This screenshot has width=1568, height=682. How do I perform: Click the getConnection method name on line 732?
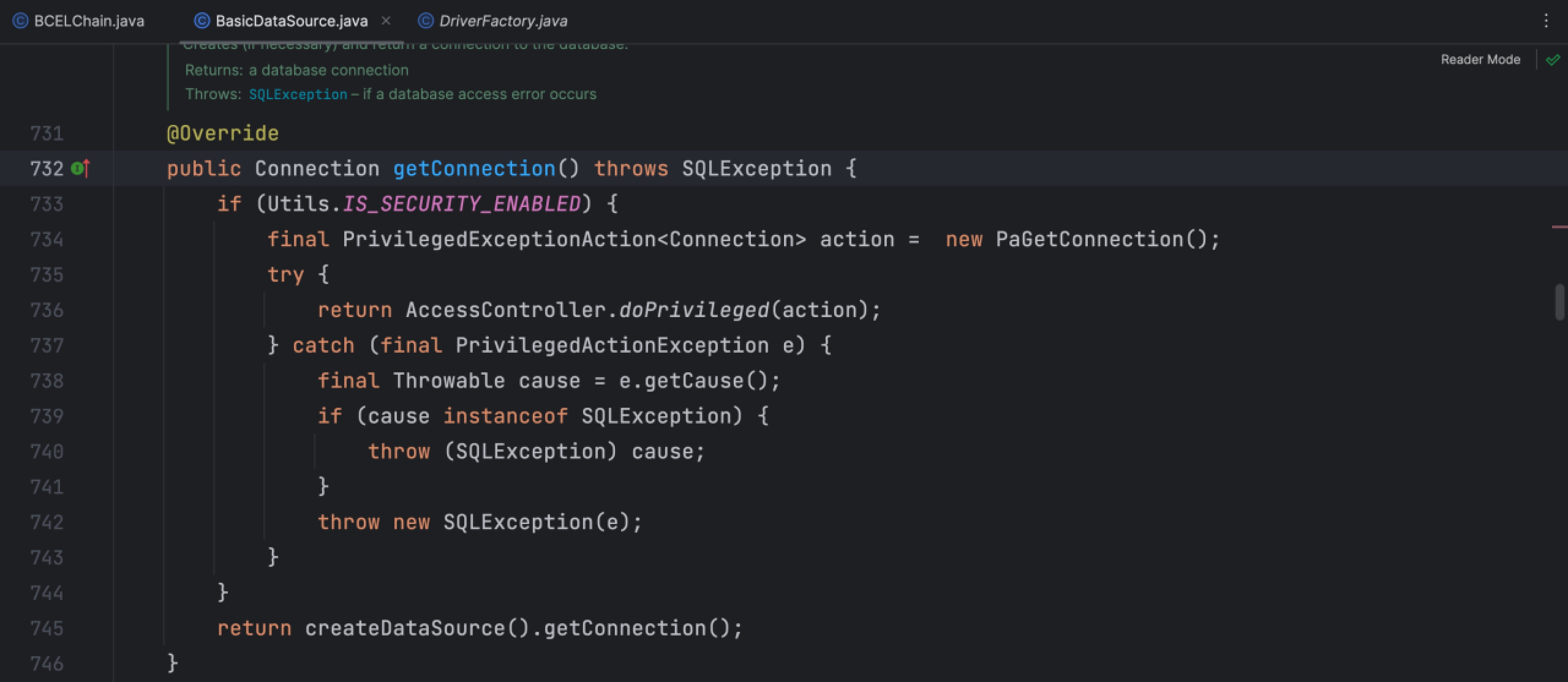tap(474, 168)
